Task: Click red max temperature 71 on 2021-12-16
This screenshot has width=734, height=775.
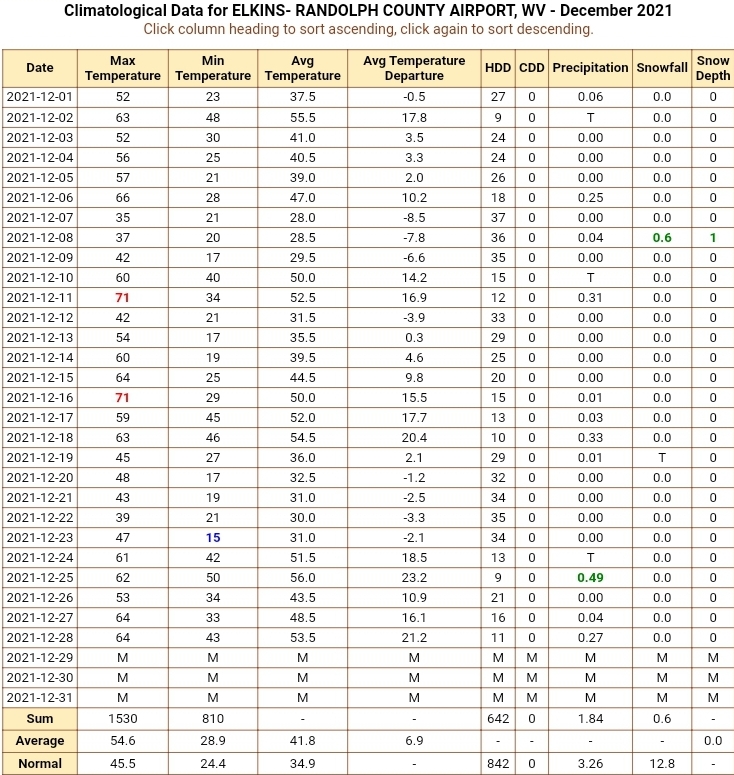Action: (123, 397)
